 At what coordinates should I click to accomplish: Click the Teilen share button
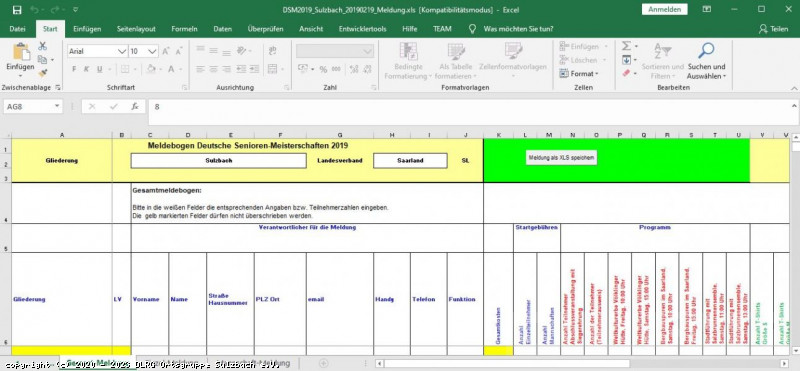(x=773, y=29)
